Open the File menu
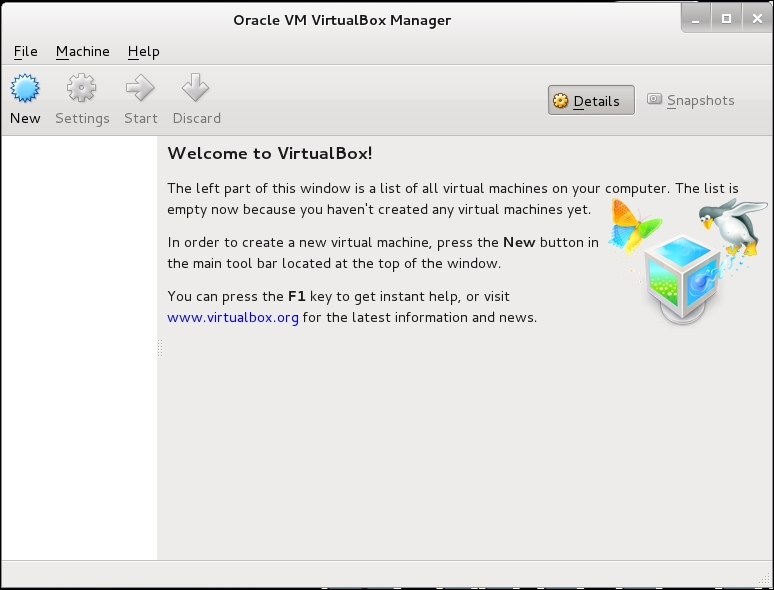 pyautogui.click(x=26, y=51)
